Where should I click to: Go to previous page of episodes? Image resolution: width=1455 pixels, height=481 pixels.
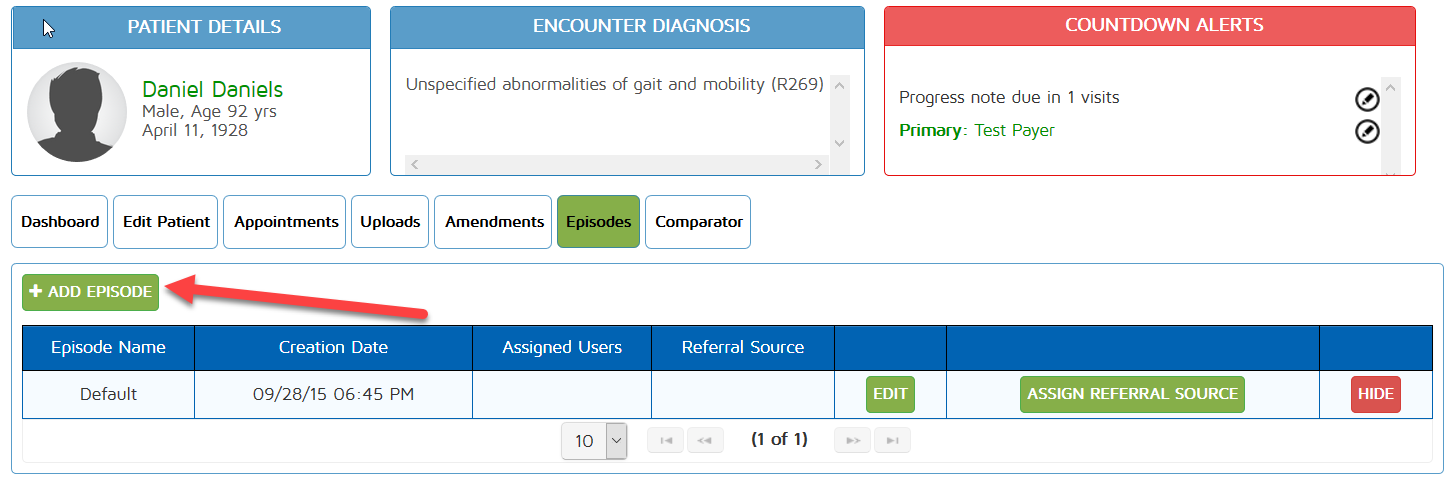pyautogui.click(x=704, y=440)
